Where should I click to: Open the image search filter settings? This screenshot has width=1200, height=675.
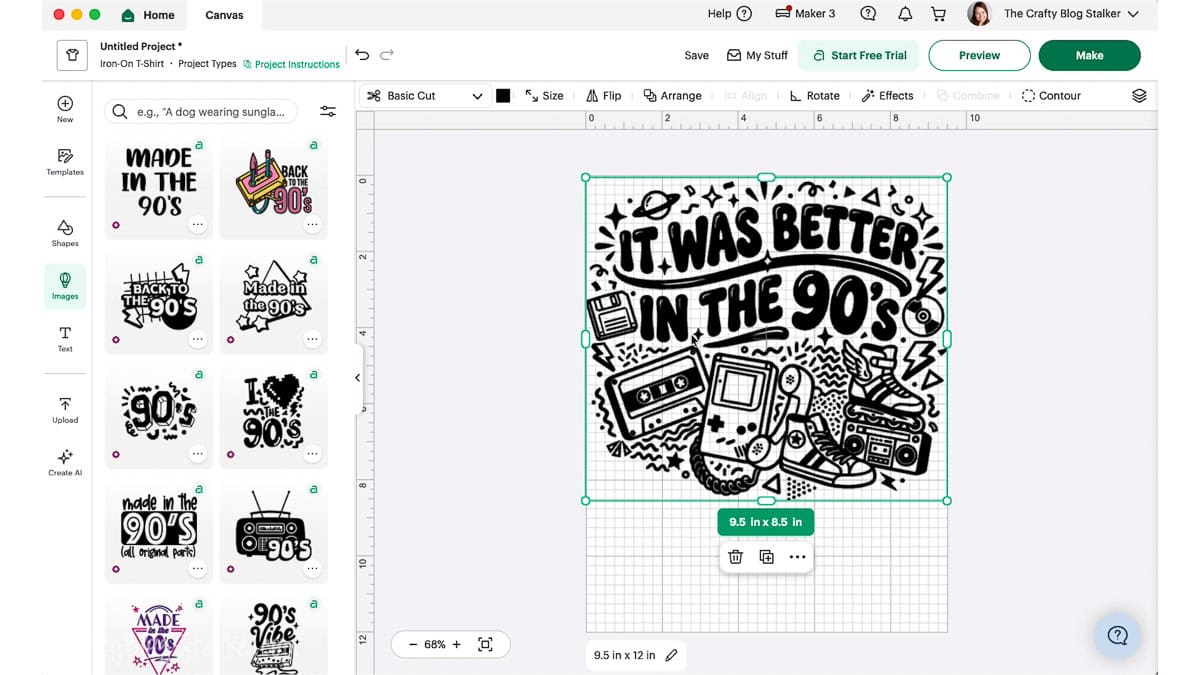[x=328, y=112]
